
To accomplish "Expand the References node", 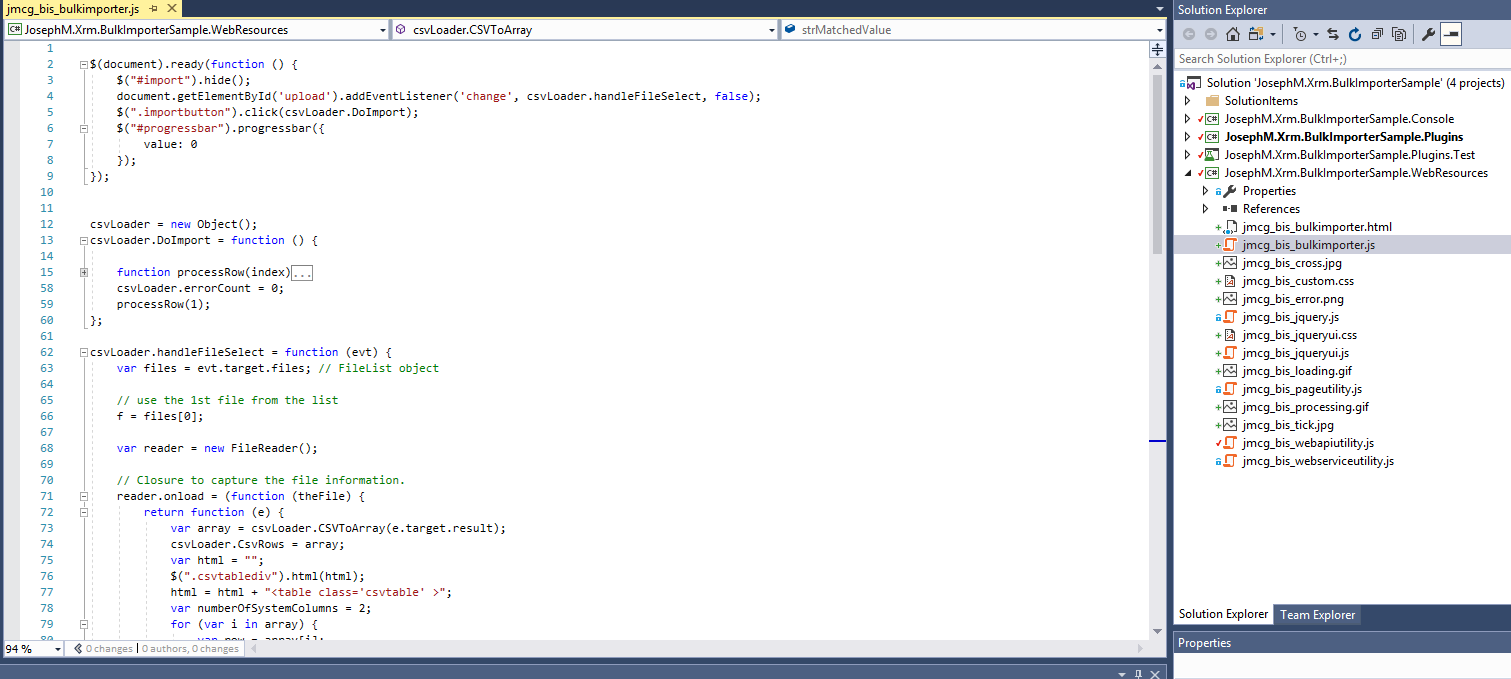I will (x=1205, y=208).
